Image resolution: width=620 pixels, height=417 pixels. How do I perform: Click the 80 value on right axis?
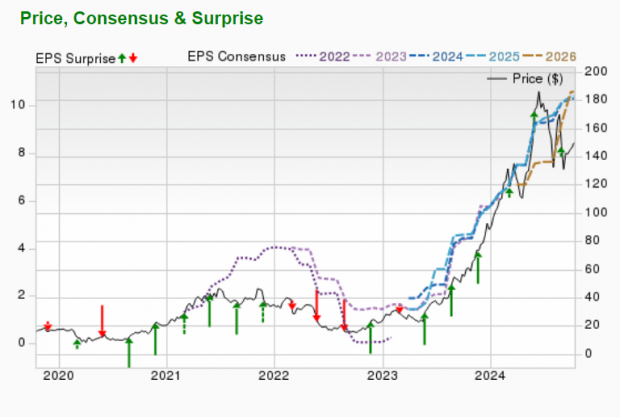pos(592,240)
